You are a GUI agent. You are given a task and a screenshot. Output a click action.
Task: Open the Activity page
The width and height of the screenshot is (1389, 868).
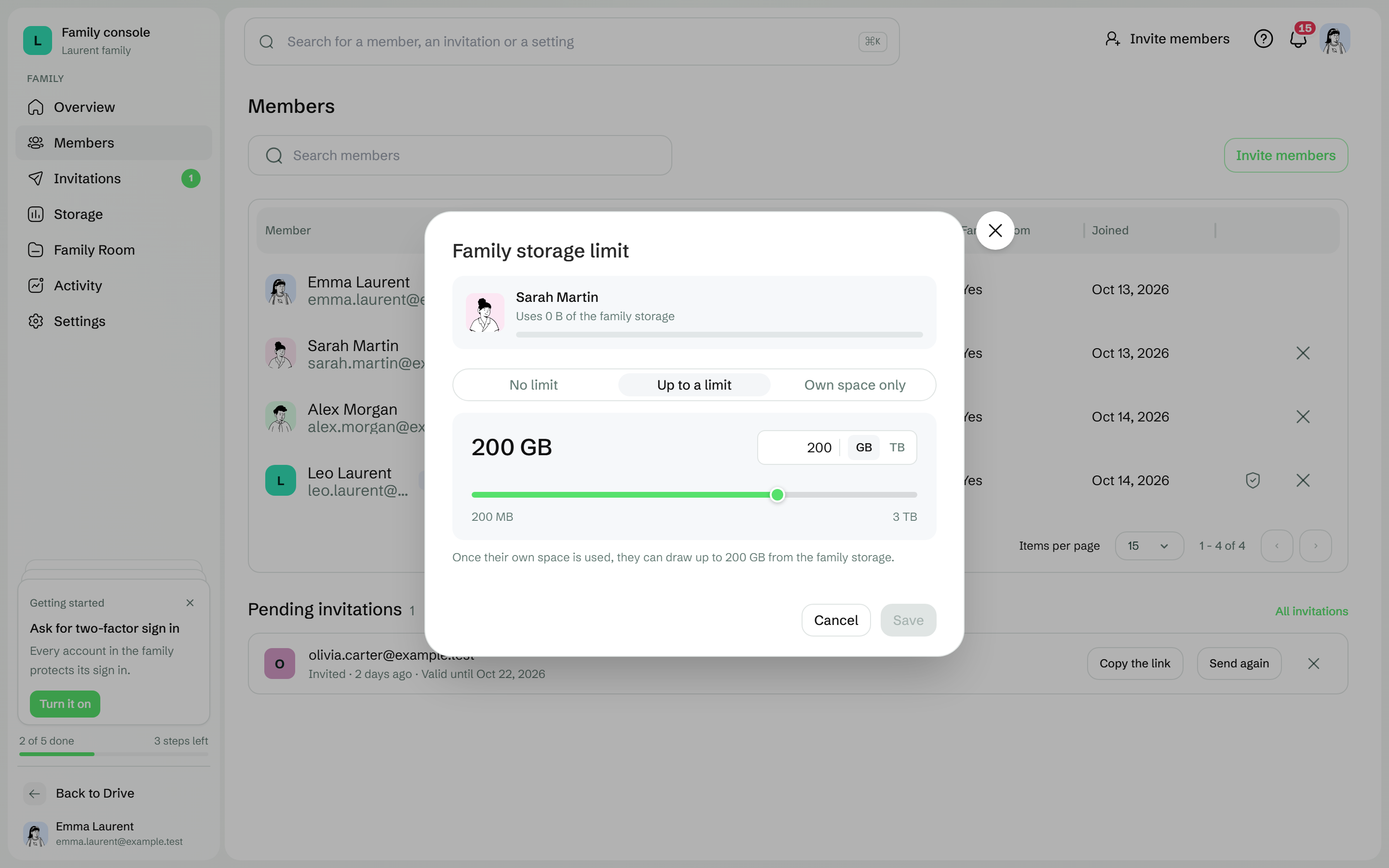[114, 285]
